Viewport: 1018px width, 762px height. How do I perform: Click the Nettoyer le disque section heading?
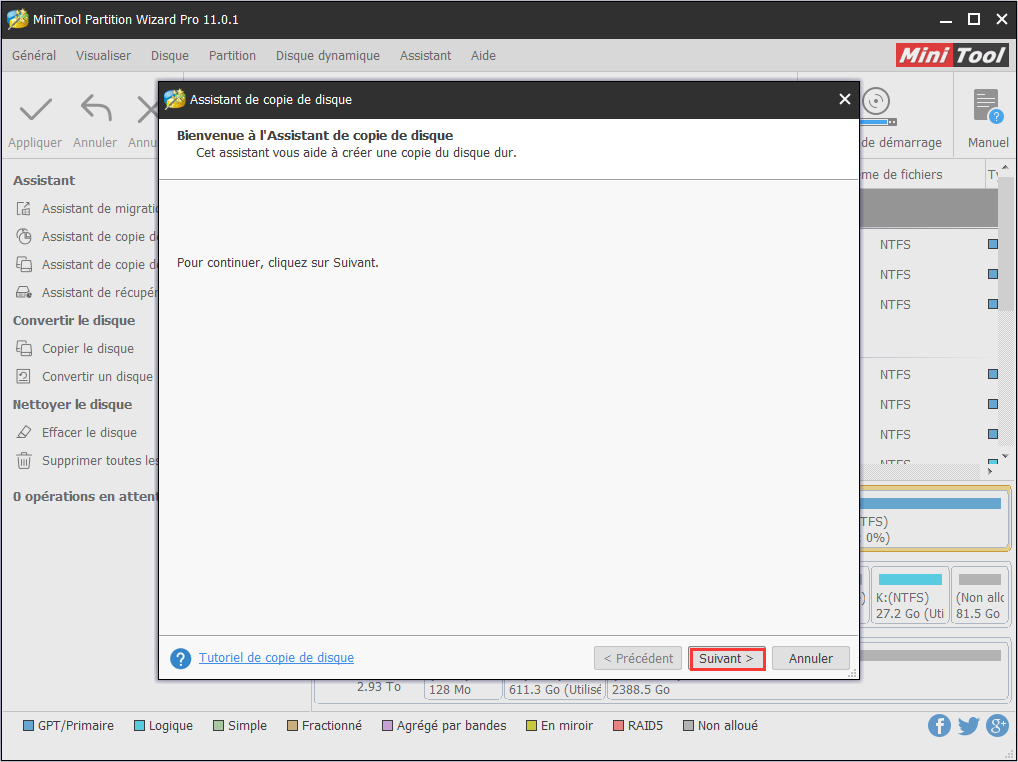pyautogui.click(x=73, y=404)
